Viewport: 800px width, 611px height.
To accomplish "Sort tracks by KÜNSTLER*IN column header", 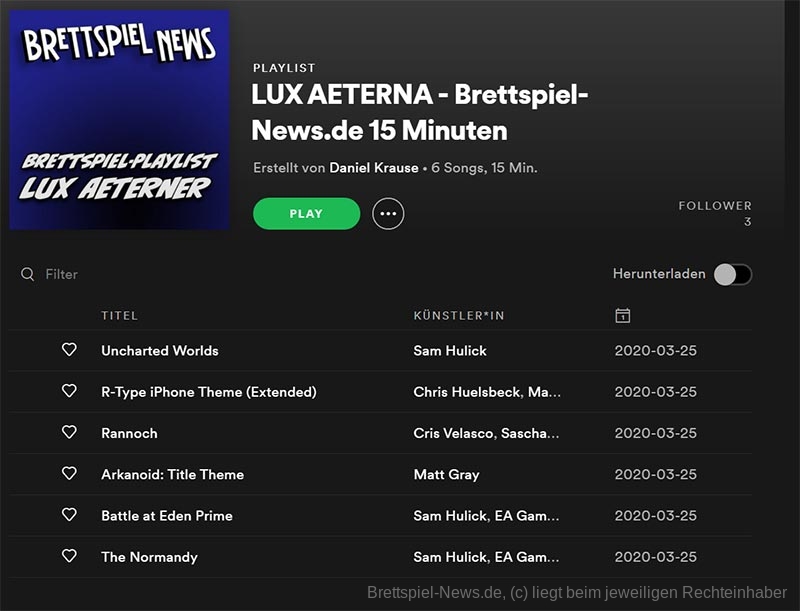I will 459,316.
